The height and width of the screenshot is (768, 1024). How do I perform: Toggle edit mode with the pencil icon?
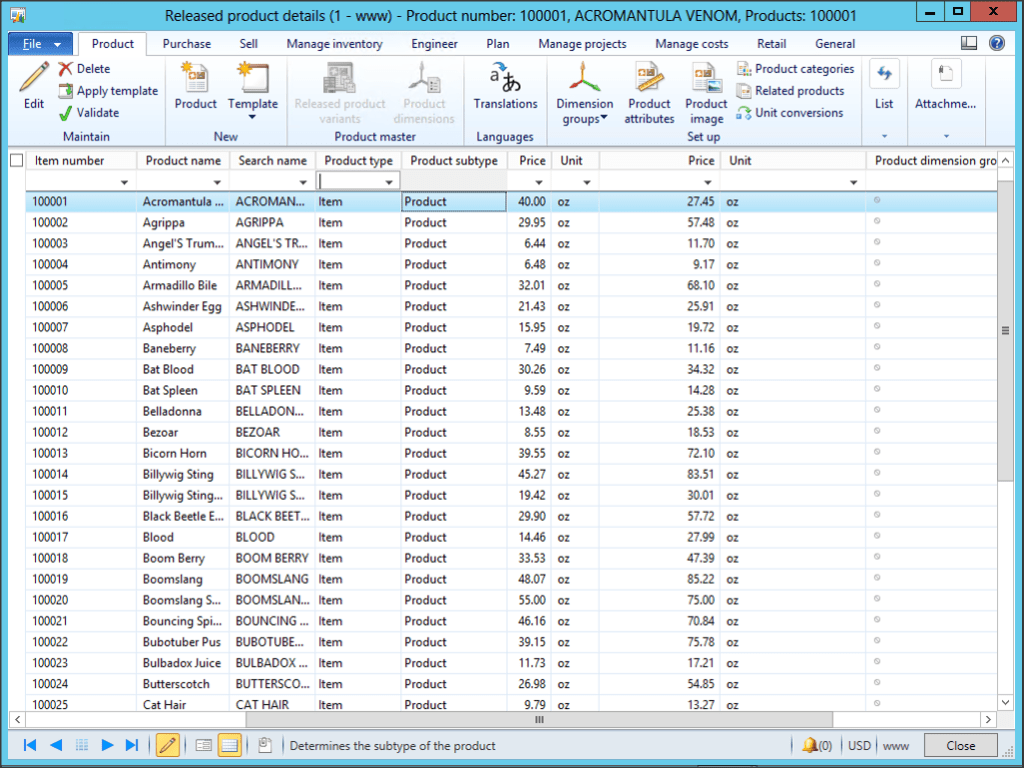coord(167,745)
